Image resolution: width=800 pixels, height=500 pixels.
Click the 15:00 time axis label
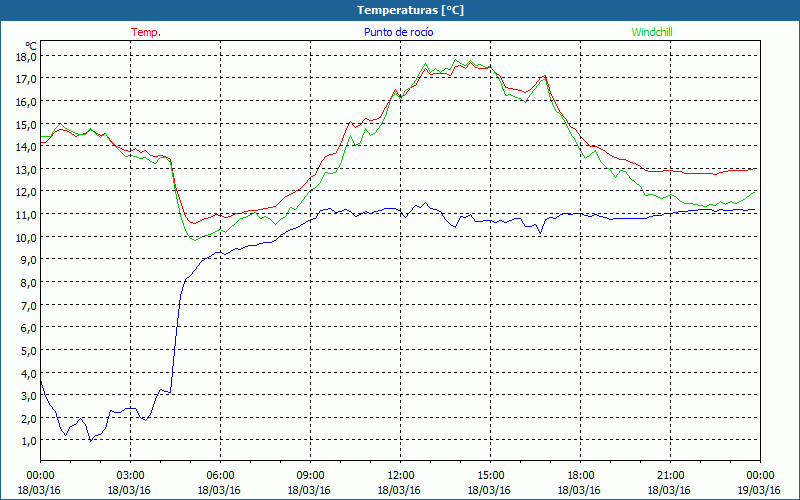(490, 475)
